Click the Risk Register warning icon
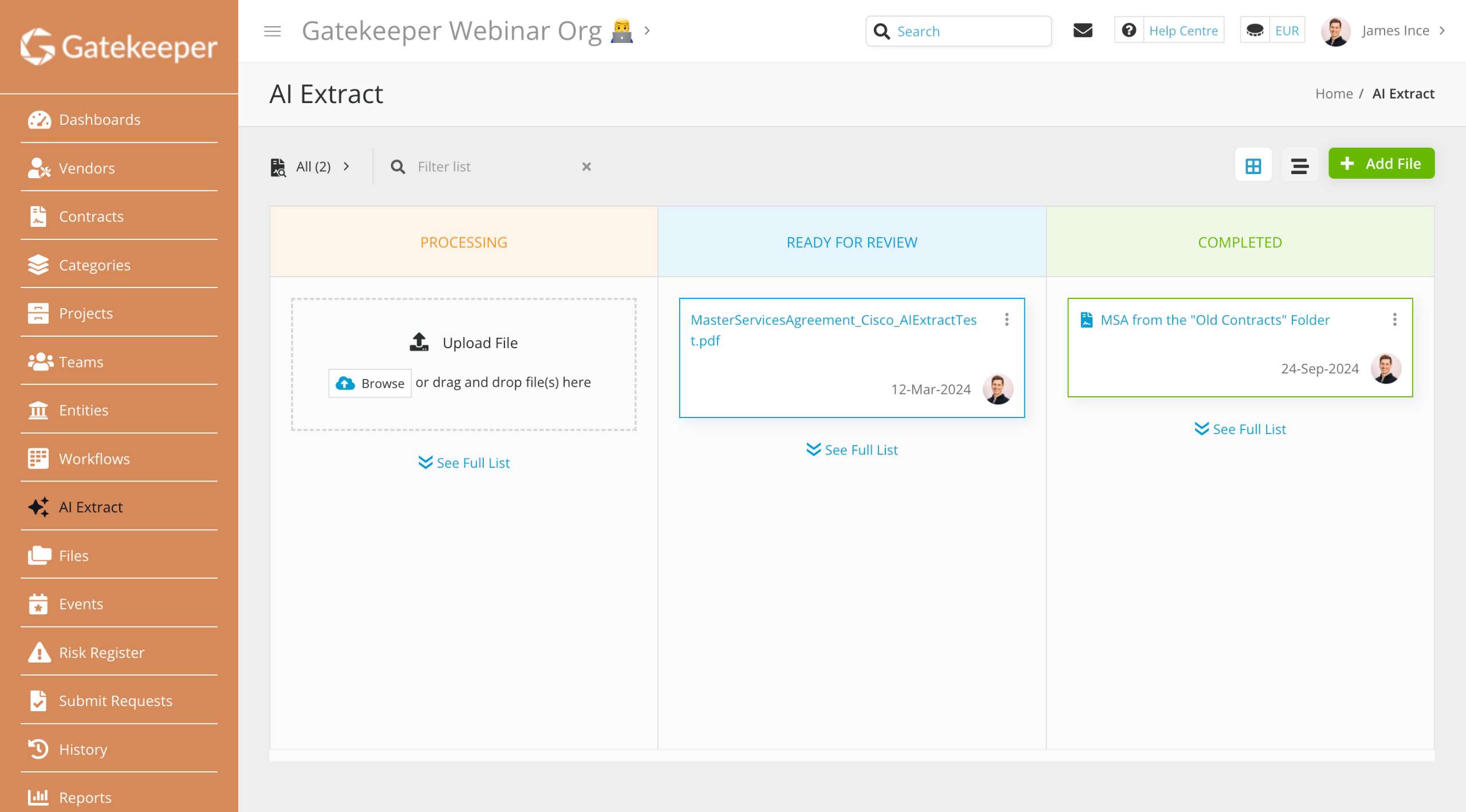The height and width of the screenshot is (812, 1466). [38, 652]
